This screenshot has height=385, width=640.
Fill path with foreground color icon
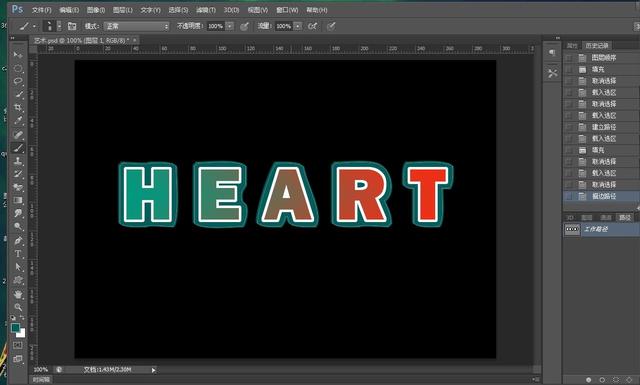click(588, 380)
